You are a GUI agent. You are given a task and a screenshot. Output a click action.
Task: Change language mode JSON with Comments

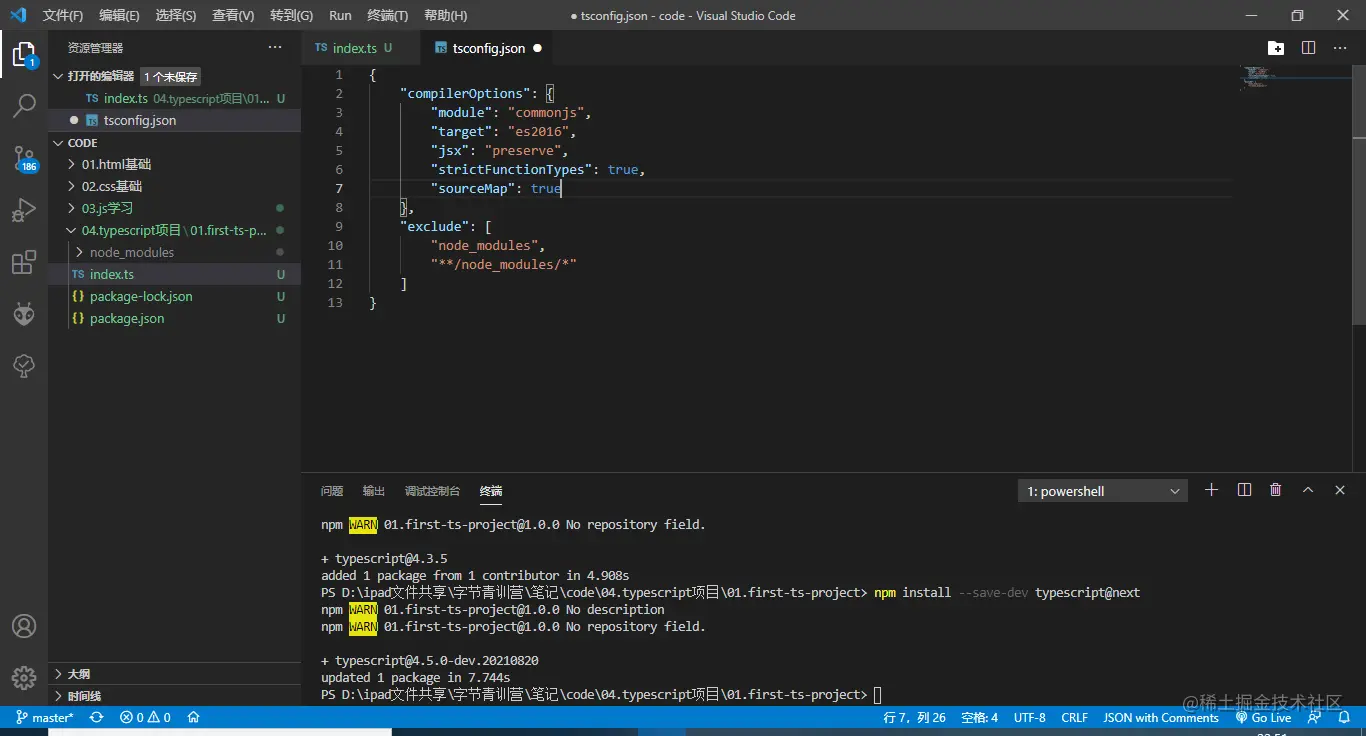pyautogui.click(x=1160, y=717)
